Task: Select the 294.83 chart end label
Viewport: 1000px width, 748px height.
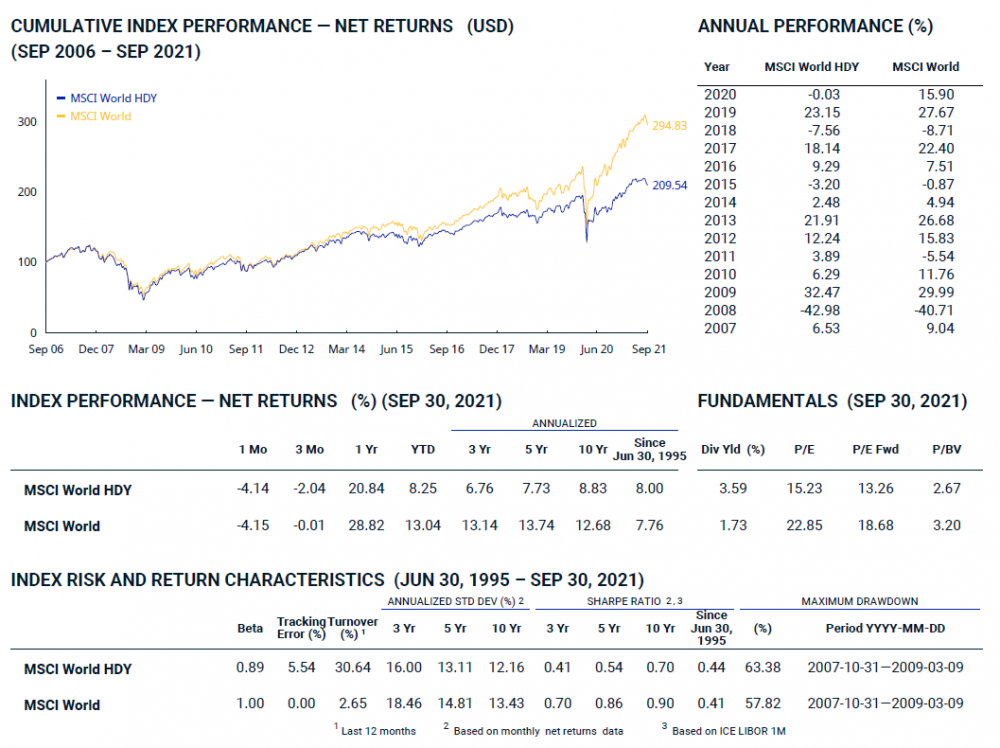Action: (669, 125)
